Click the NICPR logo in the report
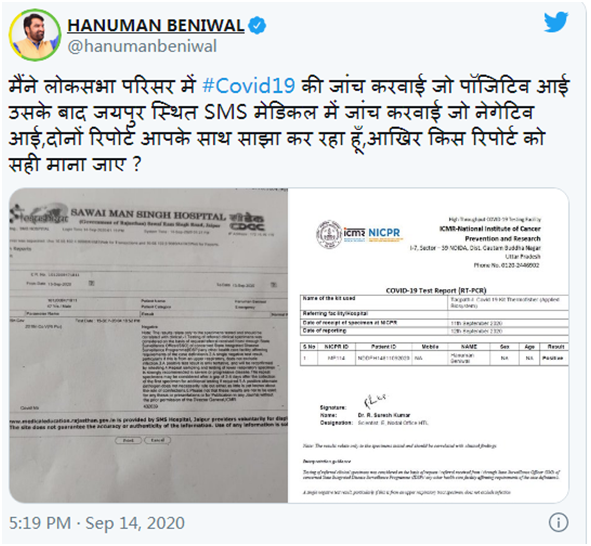The image size is (591, 546). pos(384,233)
